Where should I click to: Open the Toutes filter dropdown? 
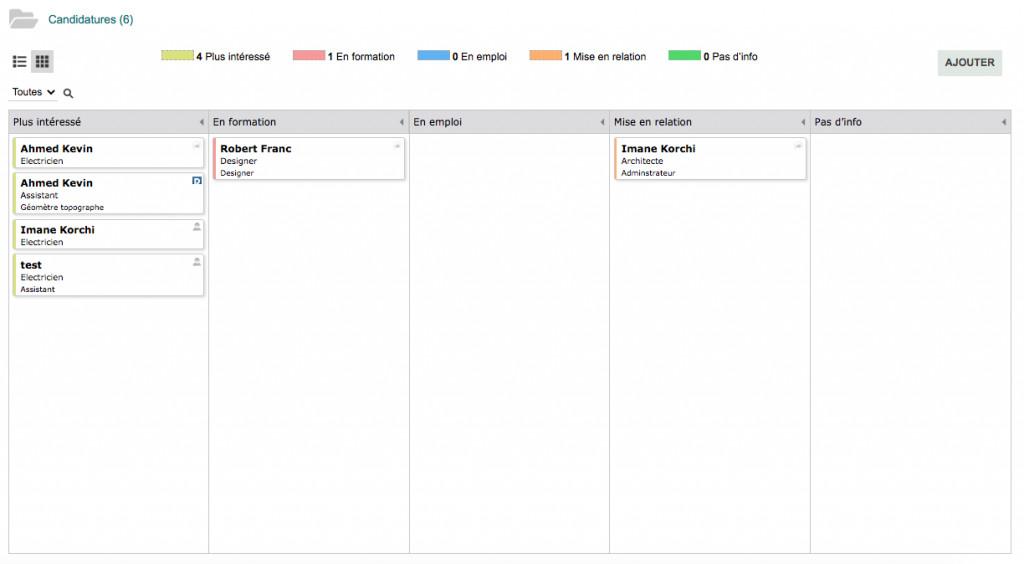click(x=34, y=92)
